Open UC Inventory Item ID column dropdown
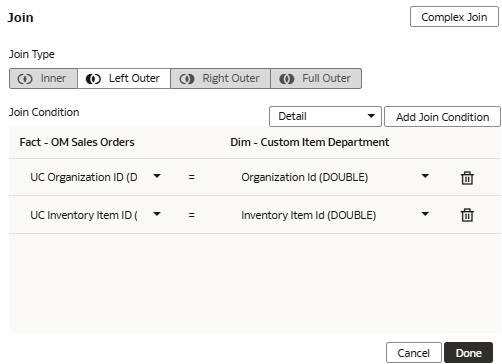Image resolution: width=502 pixels, height=364 pixels. [157, 214]
